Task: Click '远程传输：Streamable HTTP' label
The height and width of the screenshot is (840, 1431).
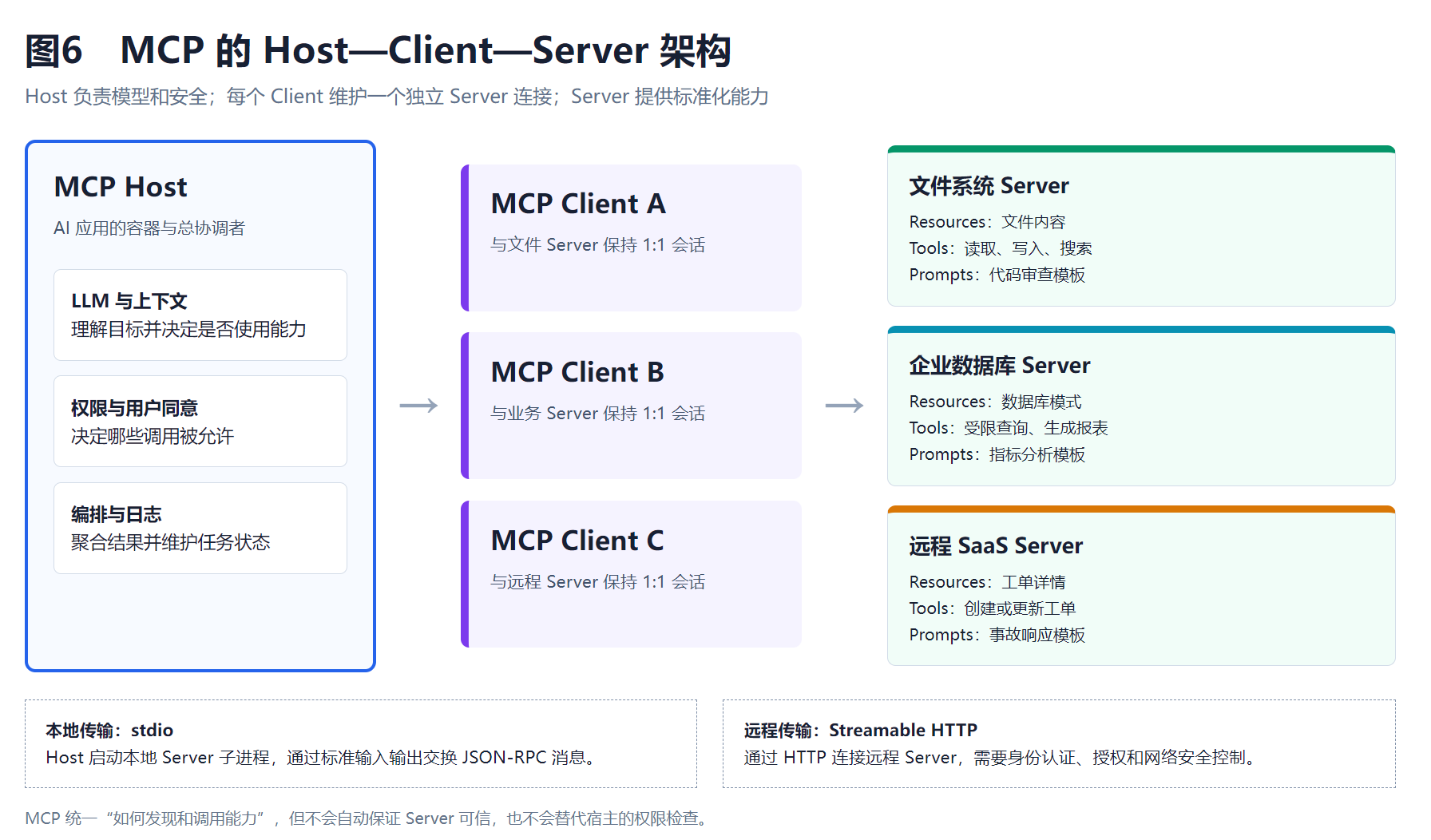Action: tap(861, 731)
